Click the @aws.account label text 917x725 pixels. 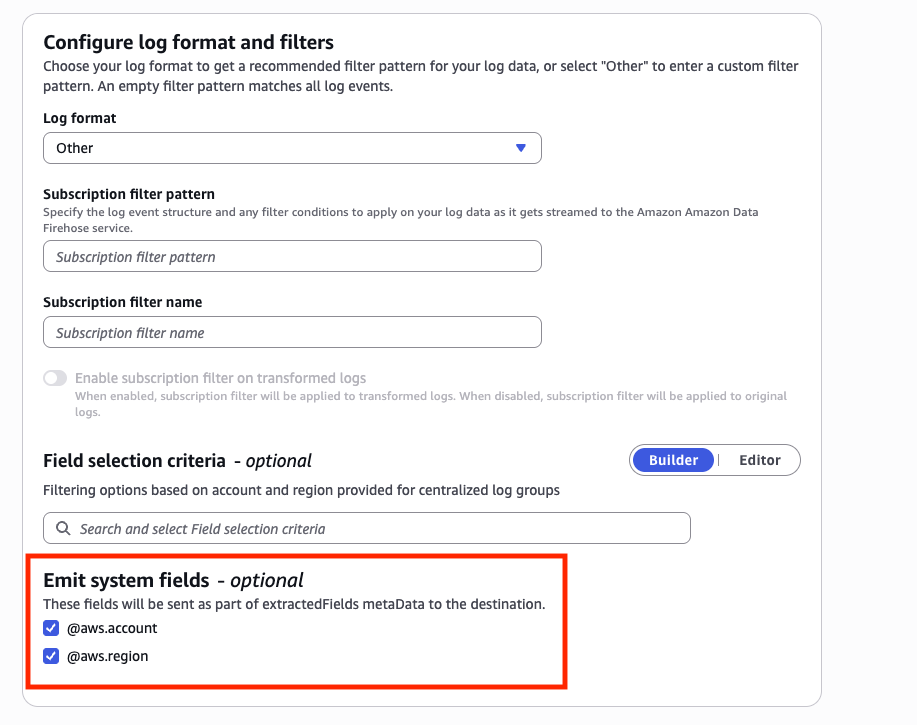click(x=112, y=629)
